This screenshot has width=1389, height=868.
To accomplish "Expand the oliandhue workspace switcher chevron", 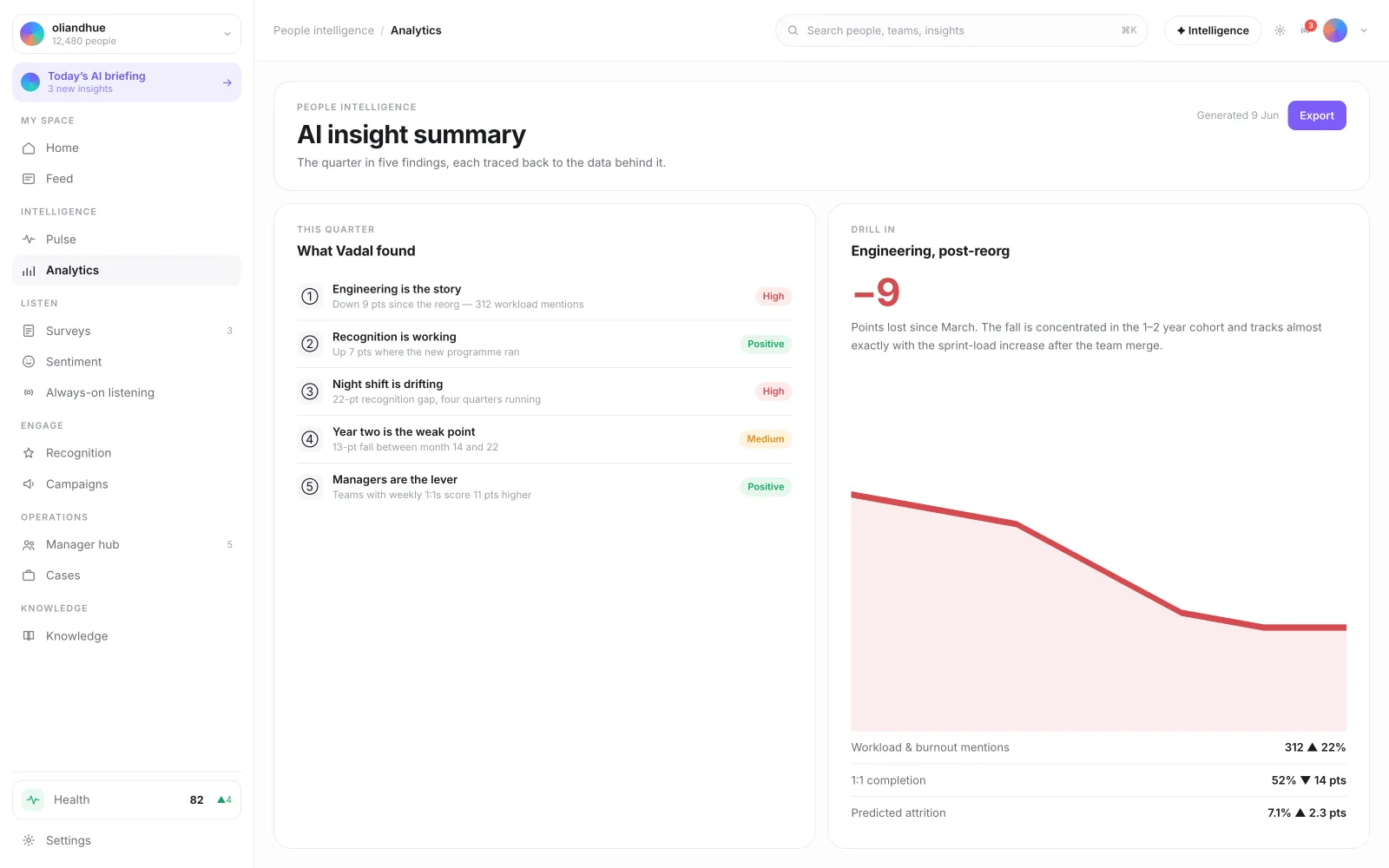I will click(227, 34).
